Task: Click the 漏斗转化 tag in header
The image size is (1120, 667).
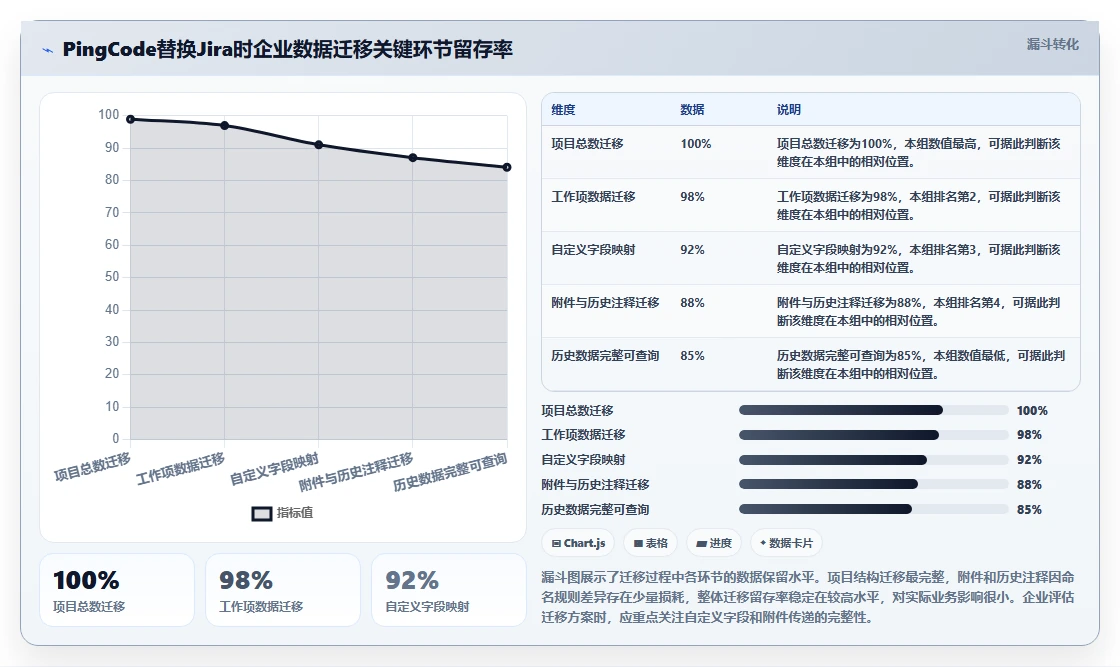Action: pos(1052,44)
